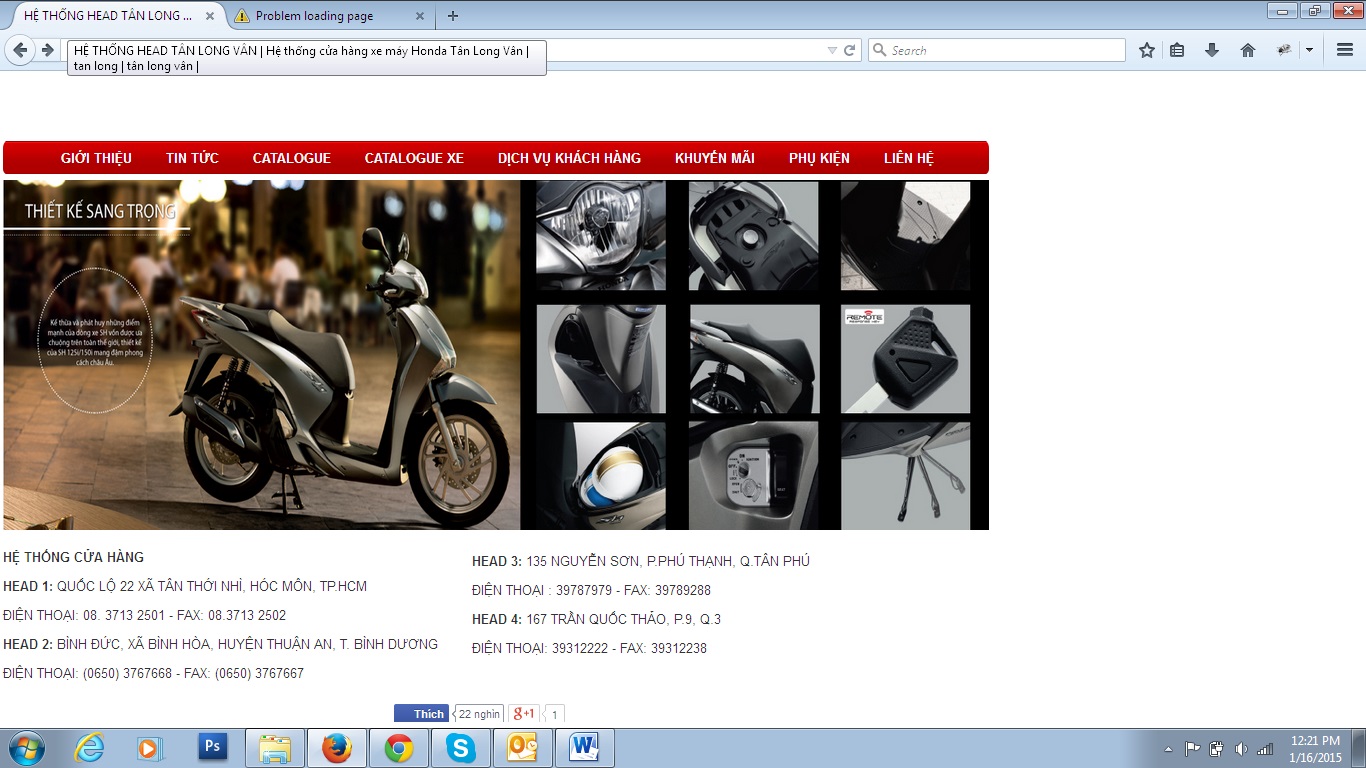Open the CATALOGUE menu item
1366x768 pixels.
point(291,158)
